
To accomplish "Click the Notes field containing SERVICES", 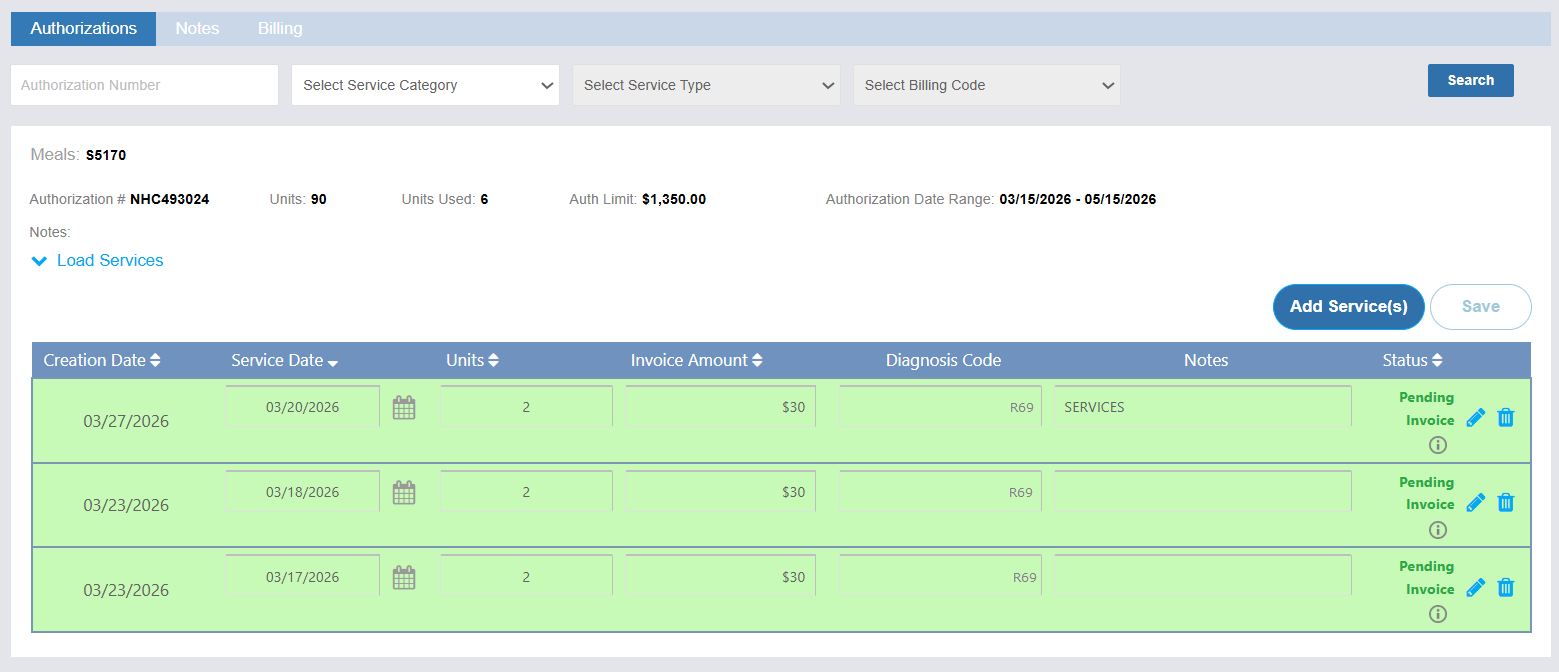I will (x=1202, y=407).
